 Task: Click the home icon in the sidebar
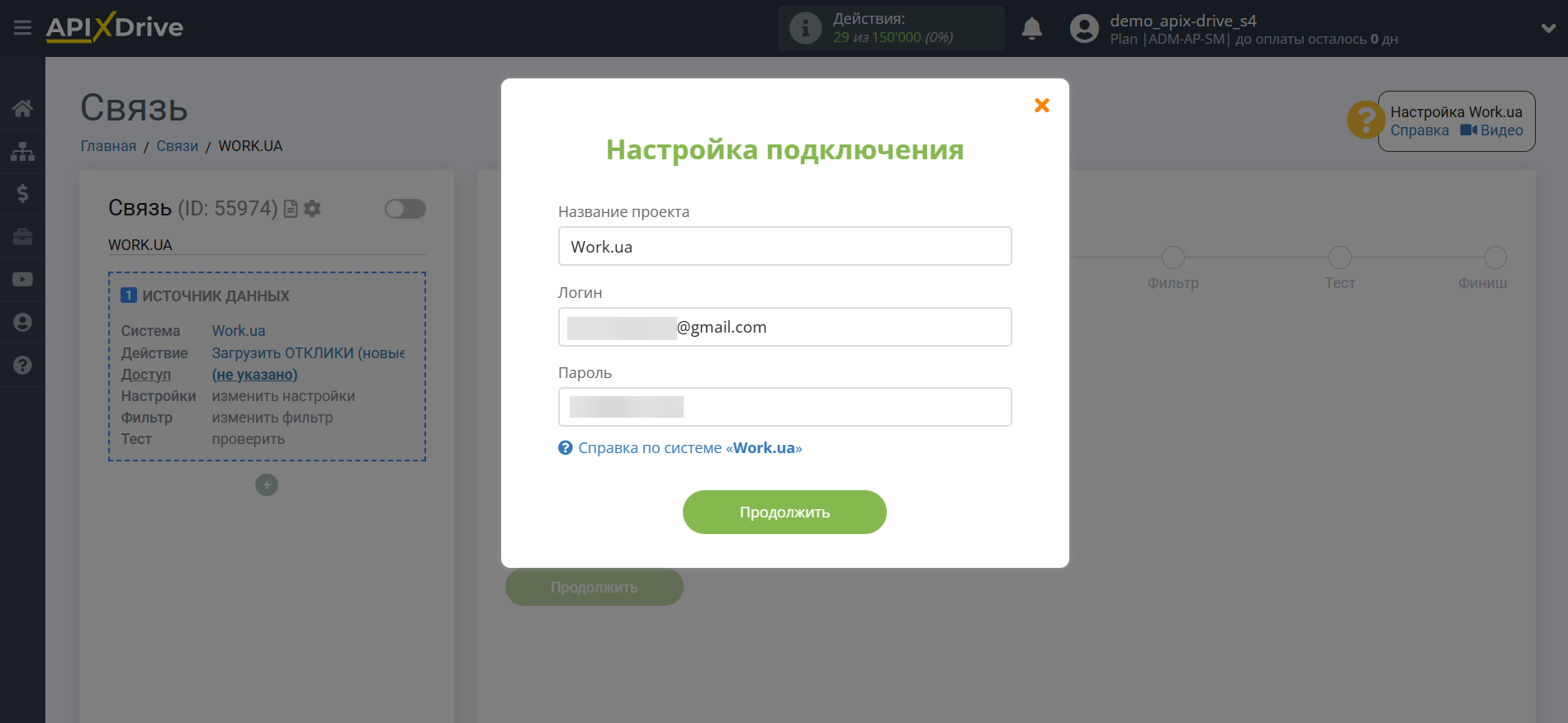(x=22, y=108)
